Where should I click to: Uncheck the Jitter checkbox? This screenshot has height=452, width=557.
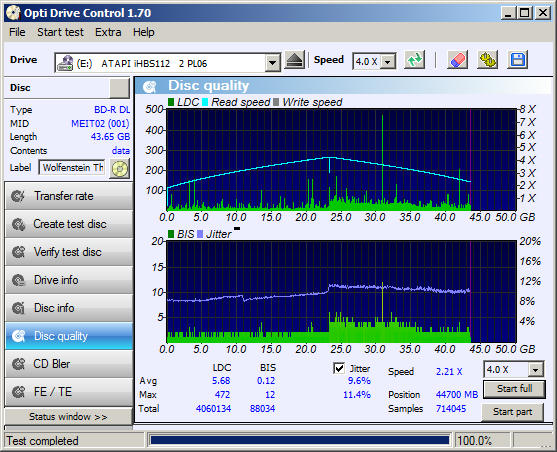coord(339,368)
